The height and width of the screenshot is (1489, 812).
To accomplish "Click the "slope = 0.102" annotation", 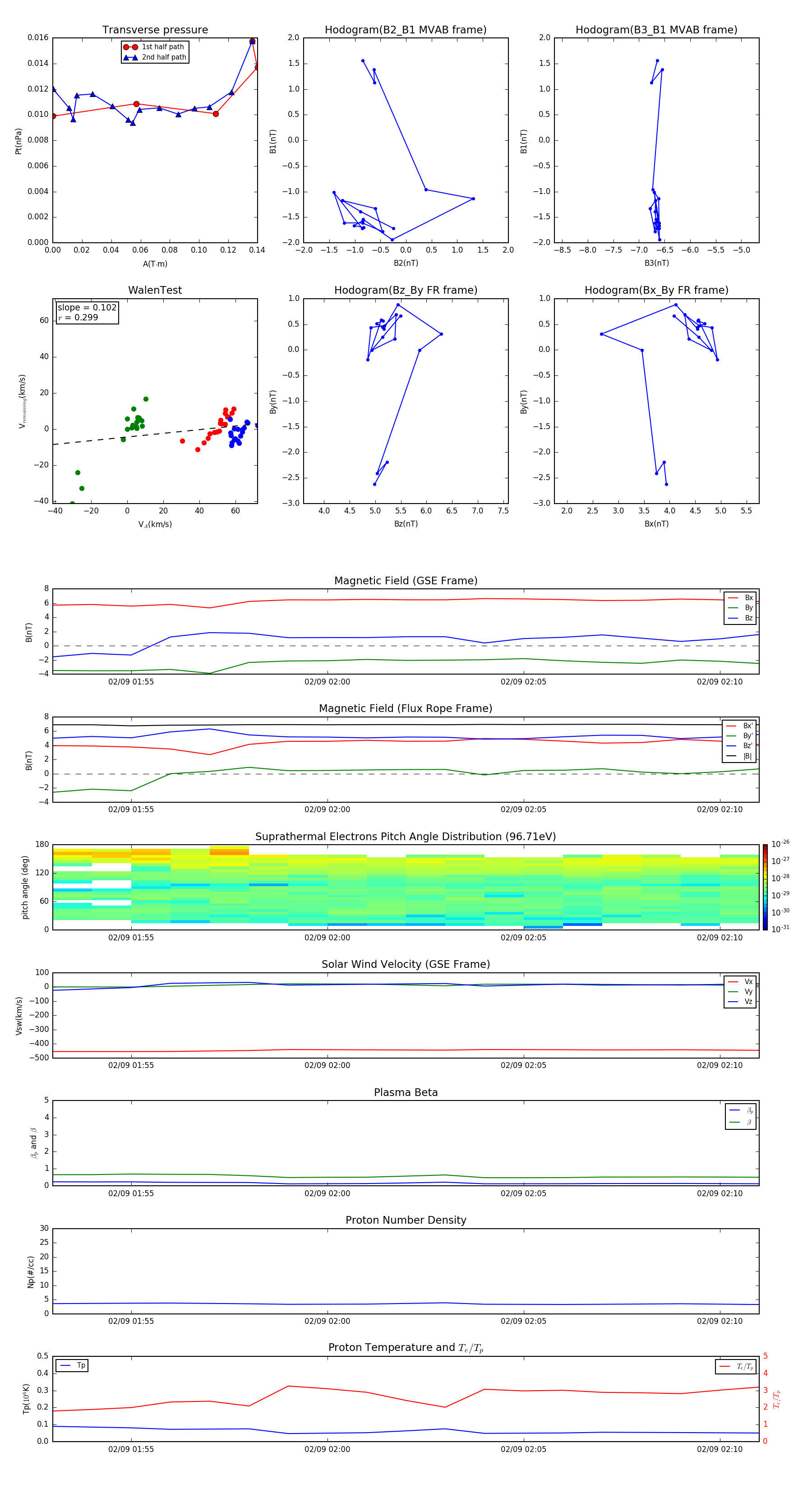I will [87, 308].
